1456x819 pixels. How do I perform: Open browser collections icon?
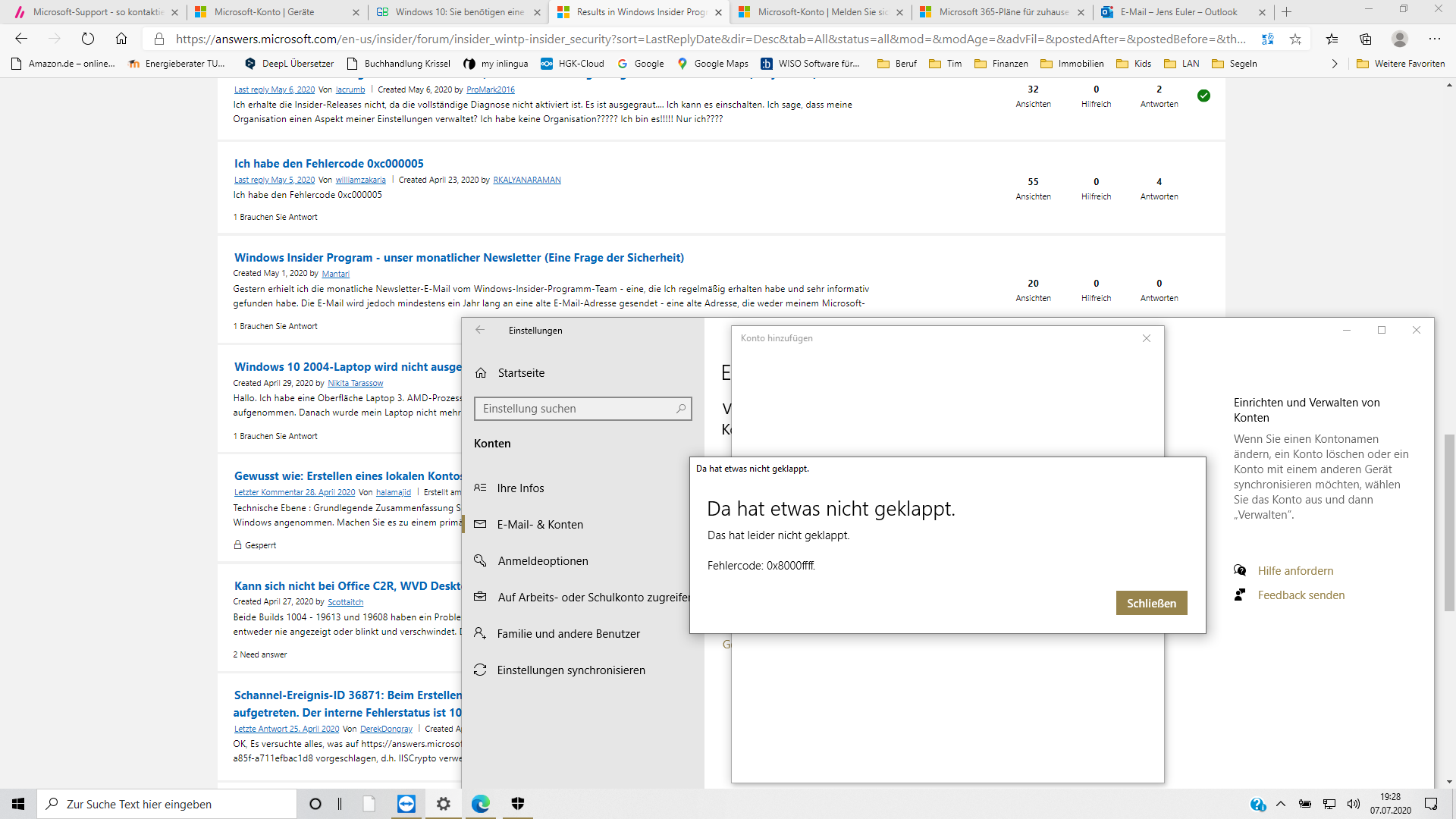point(1366,39)
